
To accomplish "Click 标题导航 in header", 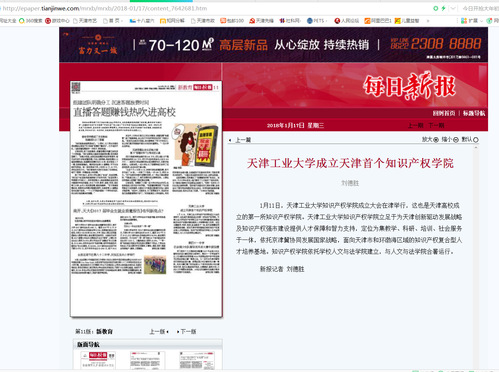I will (474, 113).
